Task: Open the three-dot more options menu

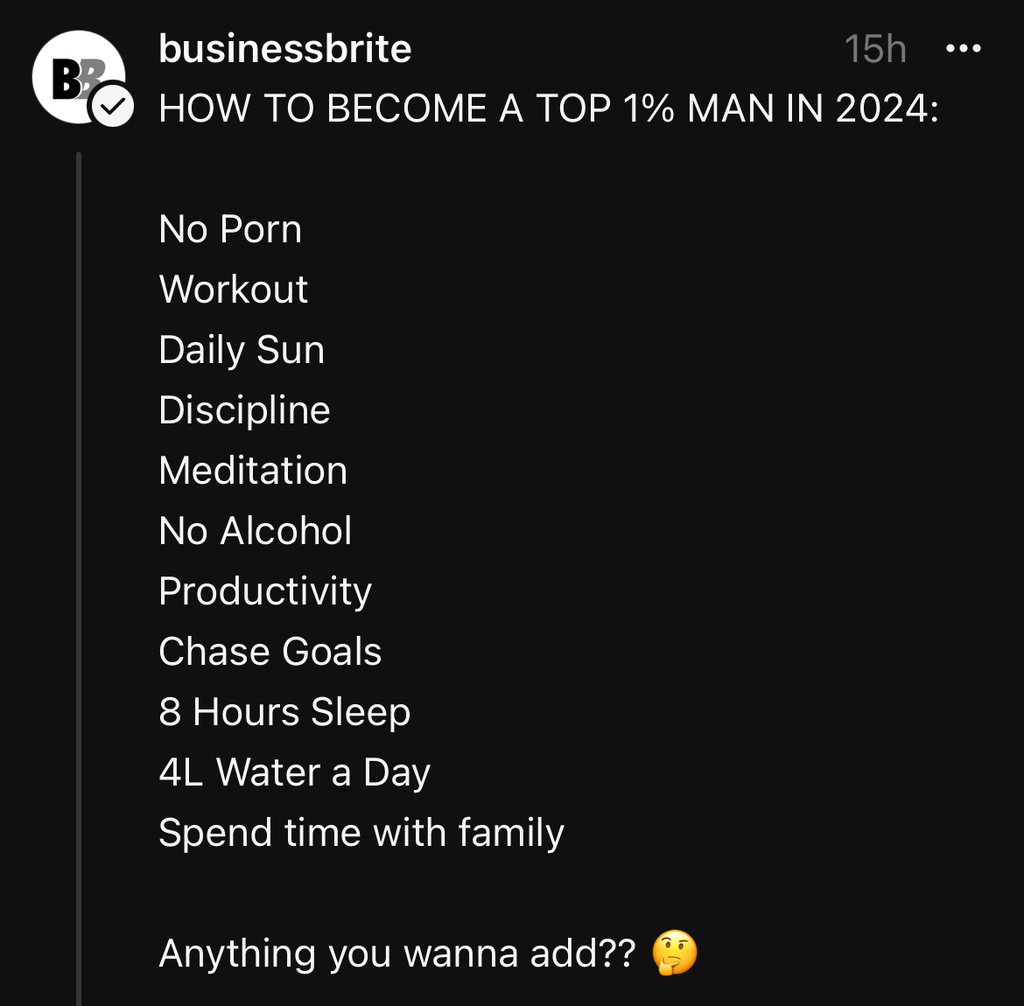Action: pyautogui.click(x=963, y=49)
